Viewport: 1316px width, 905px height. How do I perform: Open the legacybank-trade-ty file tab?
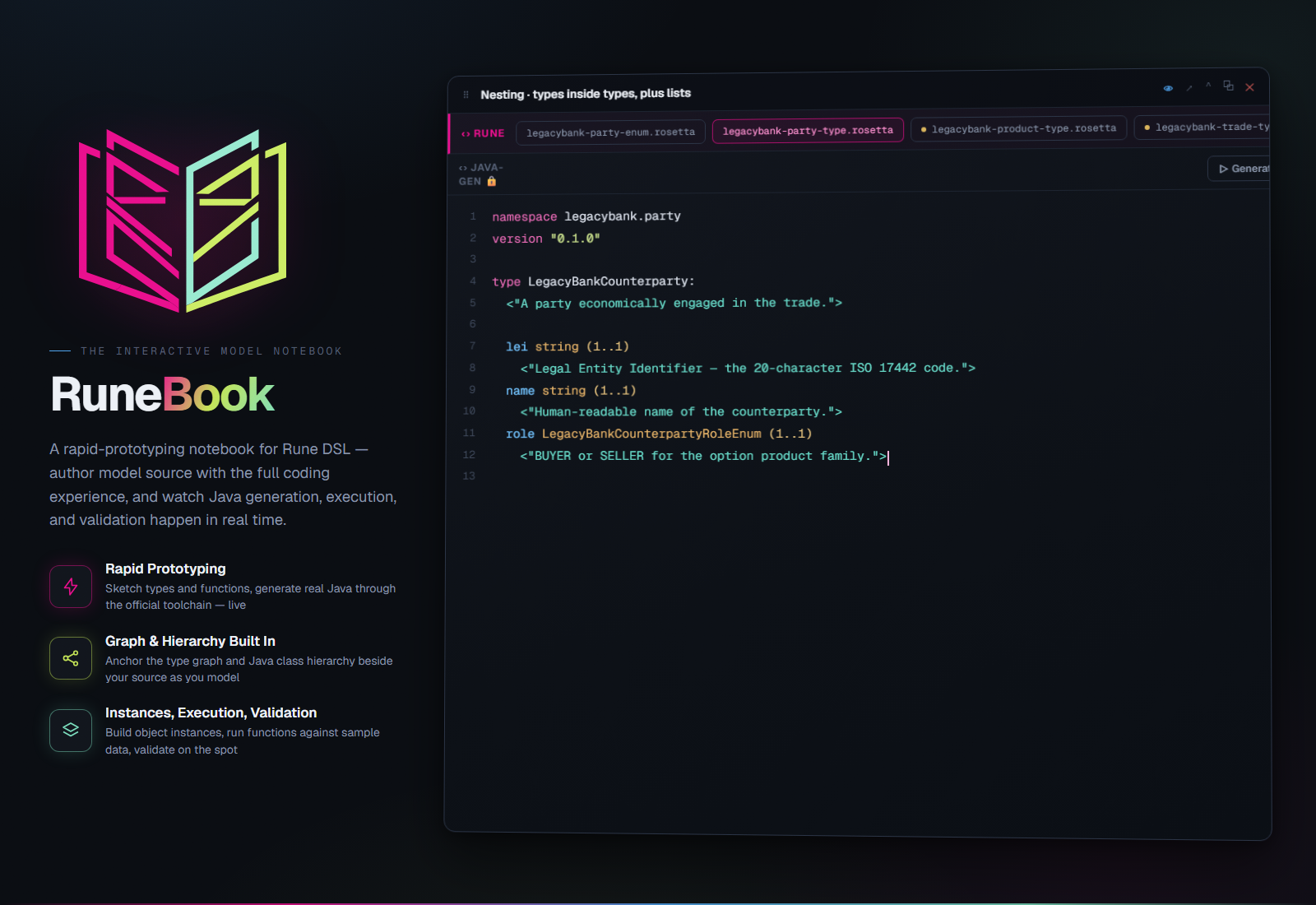point(1202,127)
